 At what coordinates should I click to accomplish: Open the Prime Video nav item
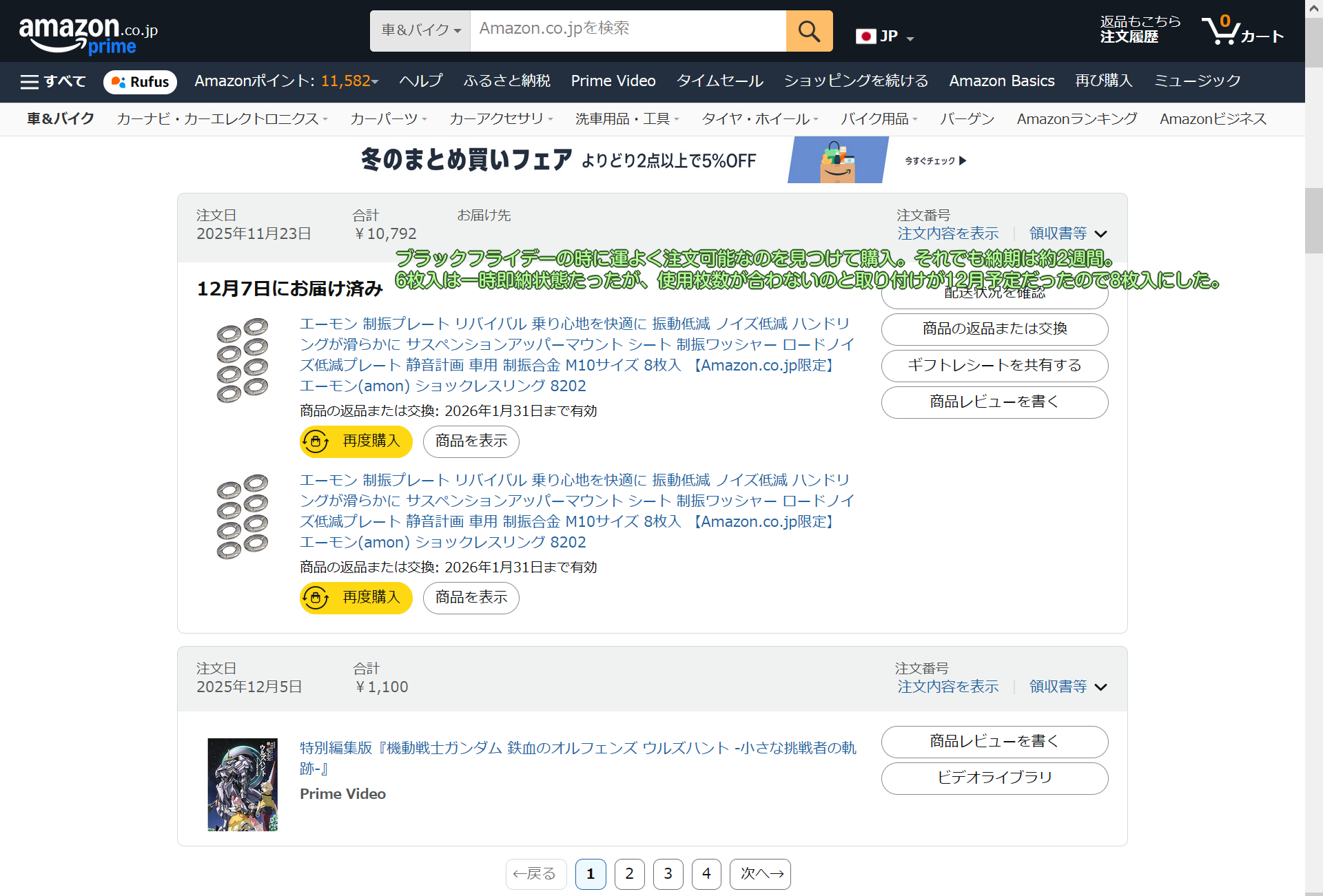(613, 81)
